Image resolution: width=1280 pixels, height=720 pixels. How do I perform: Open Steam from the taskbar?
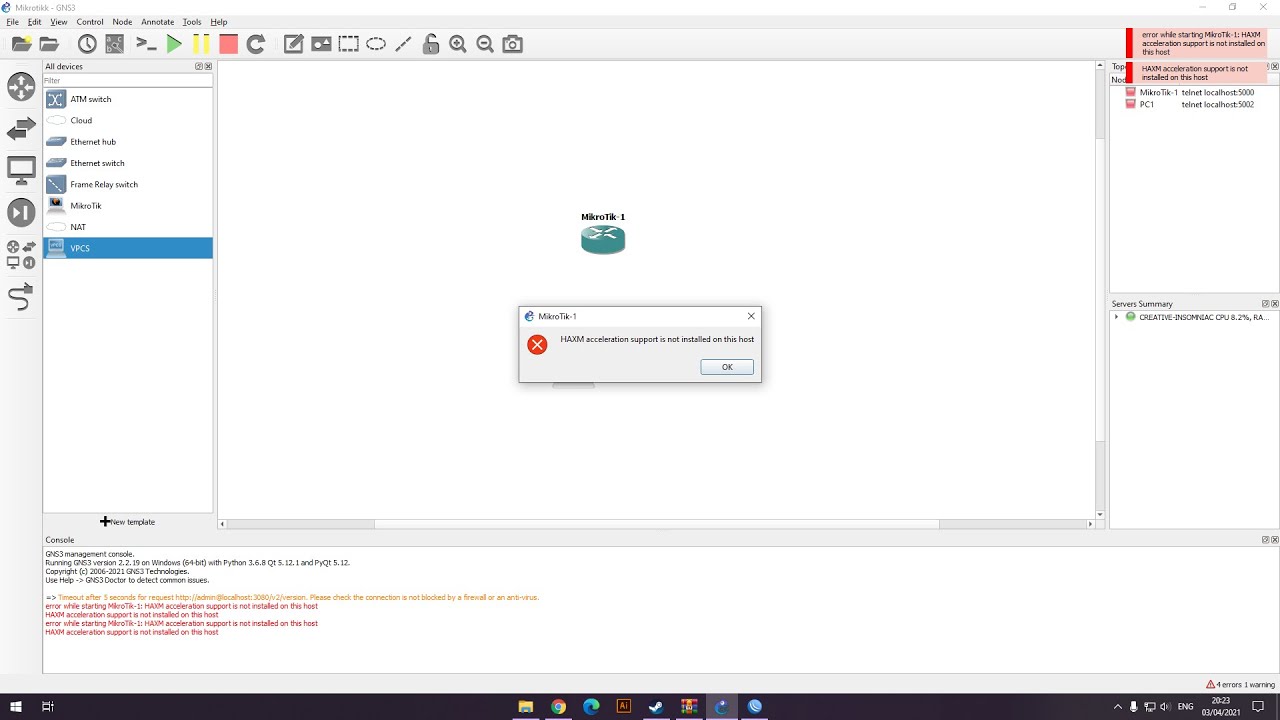[656, 706]
